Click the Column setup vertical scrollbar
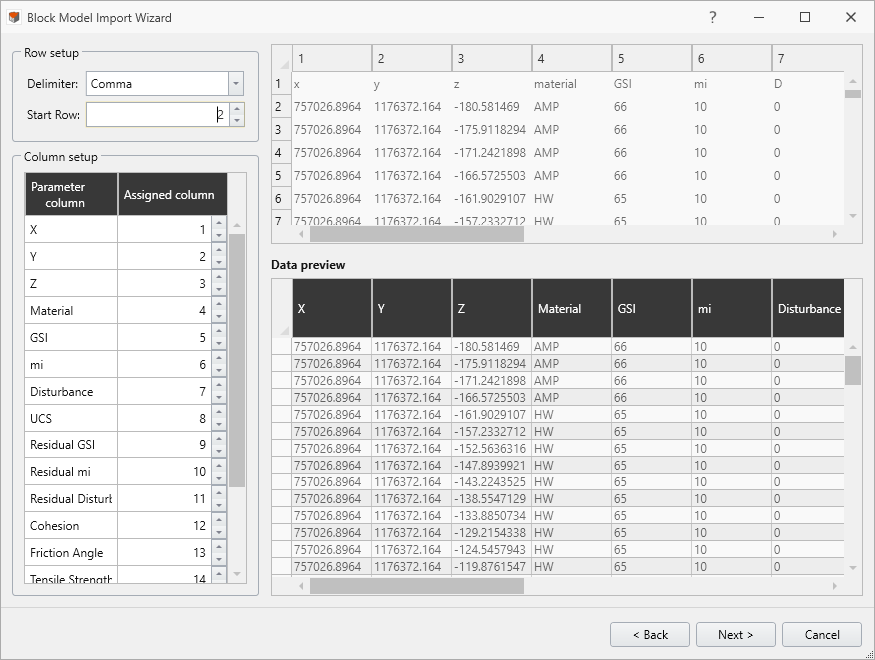The width and height of the screenshot is (875, 660). (x=237, y=360)
